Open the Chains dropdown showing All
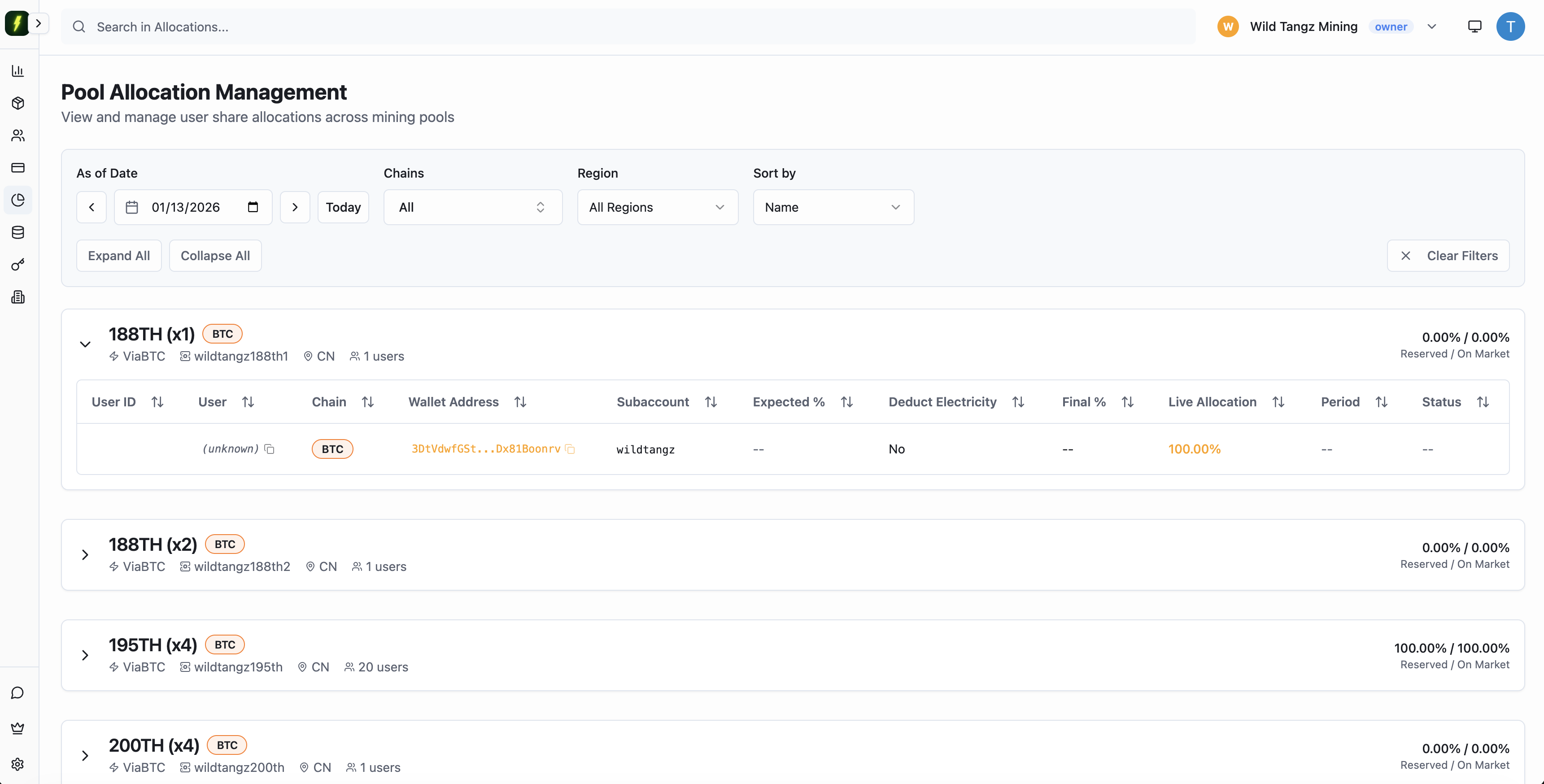Viewport: 1544px width, 784px height. tap(473, 207)
